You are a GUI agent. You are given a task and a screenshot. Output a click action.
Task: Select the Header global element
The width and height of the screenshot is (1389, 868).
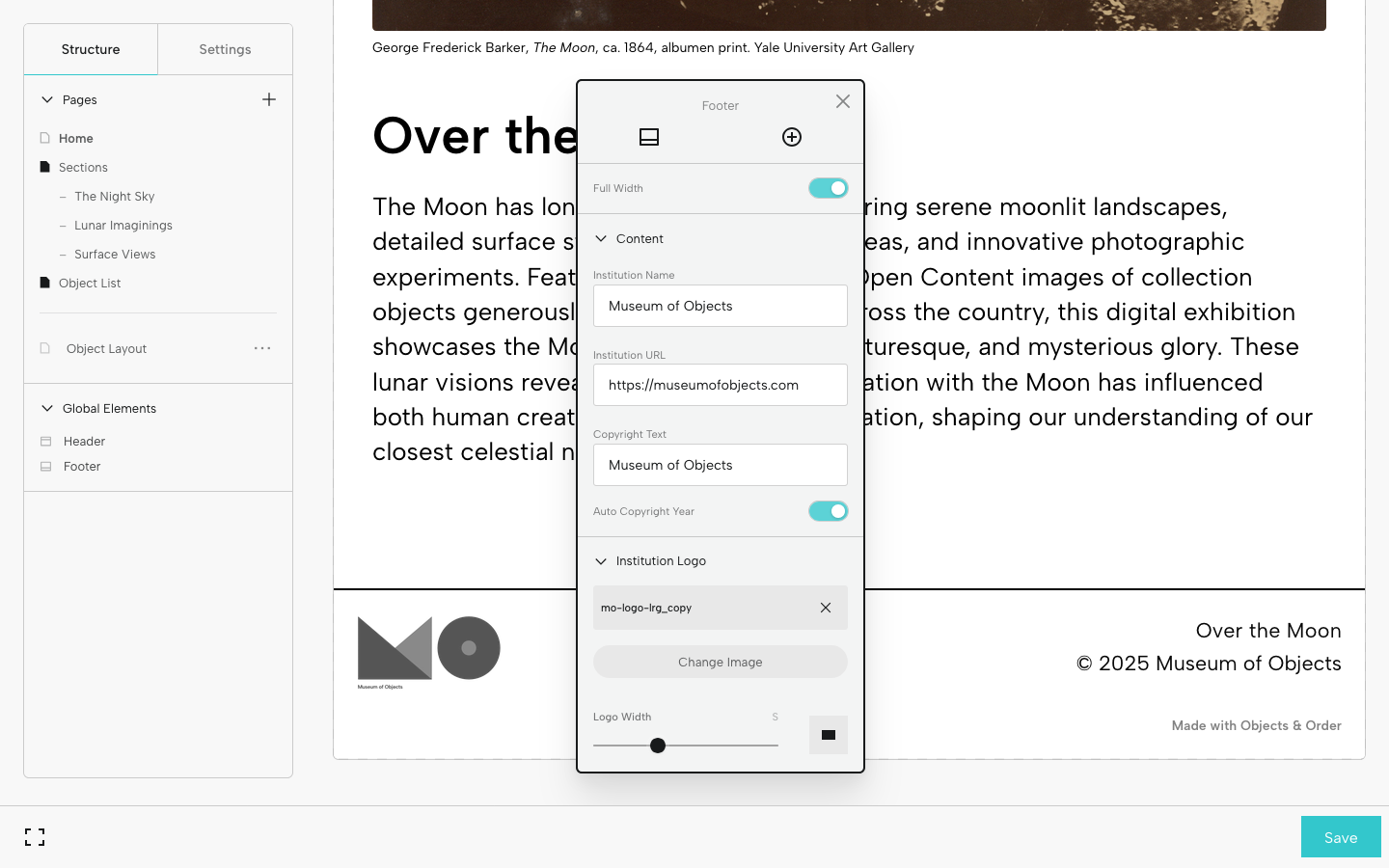pos(85,441)
